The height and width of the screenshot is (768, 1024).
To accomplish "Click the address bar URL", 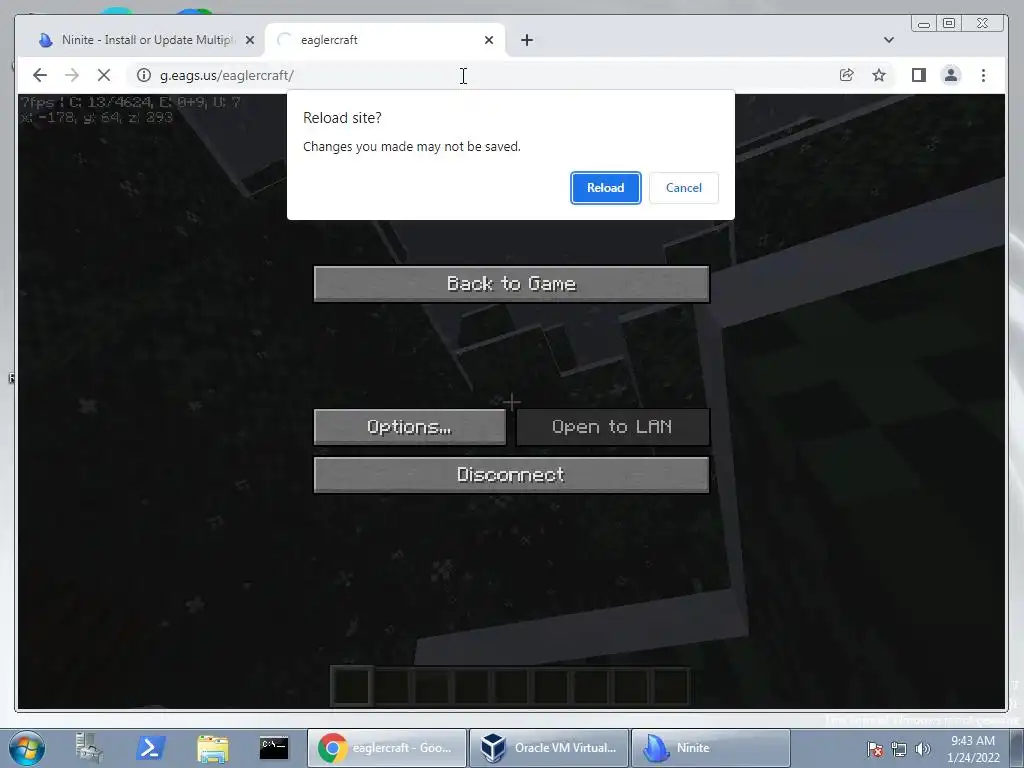I will pos(227,75).
